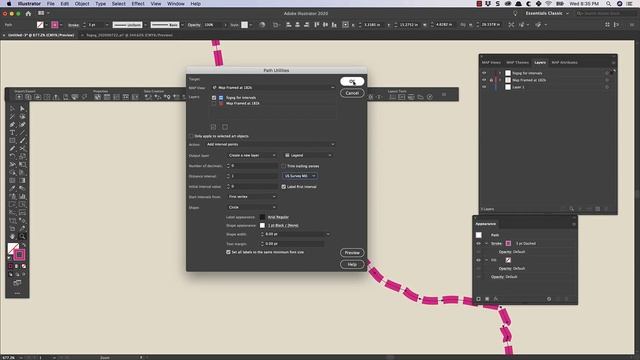Click the Help button in dialog
640x360 pixels.
[x=352, y=264]
